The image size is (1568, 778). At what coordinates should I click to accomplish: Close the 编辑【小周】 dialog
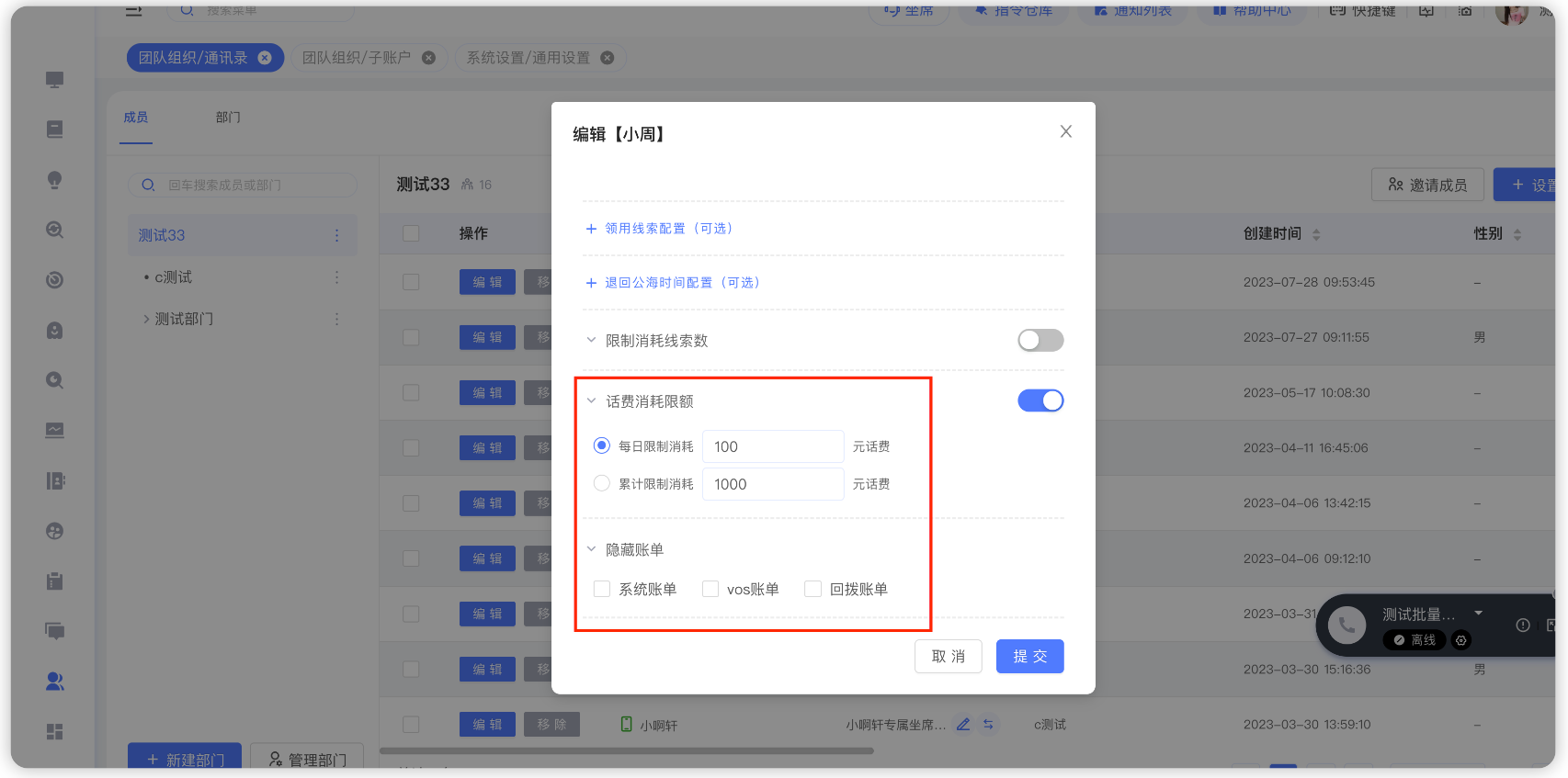coord(1065,131)
